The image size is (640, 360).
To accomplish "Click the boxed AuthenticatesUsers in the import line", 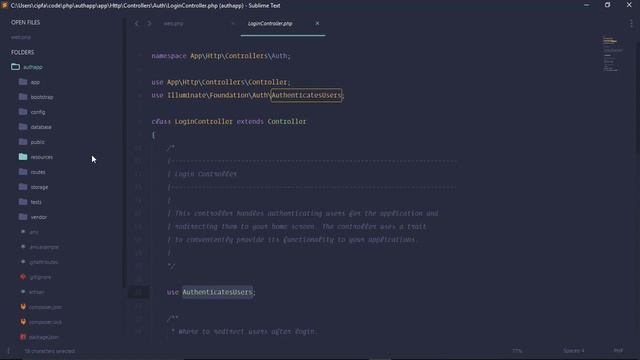I will pos(306,95).
